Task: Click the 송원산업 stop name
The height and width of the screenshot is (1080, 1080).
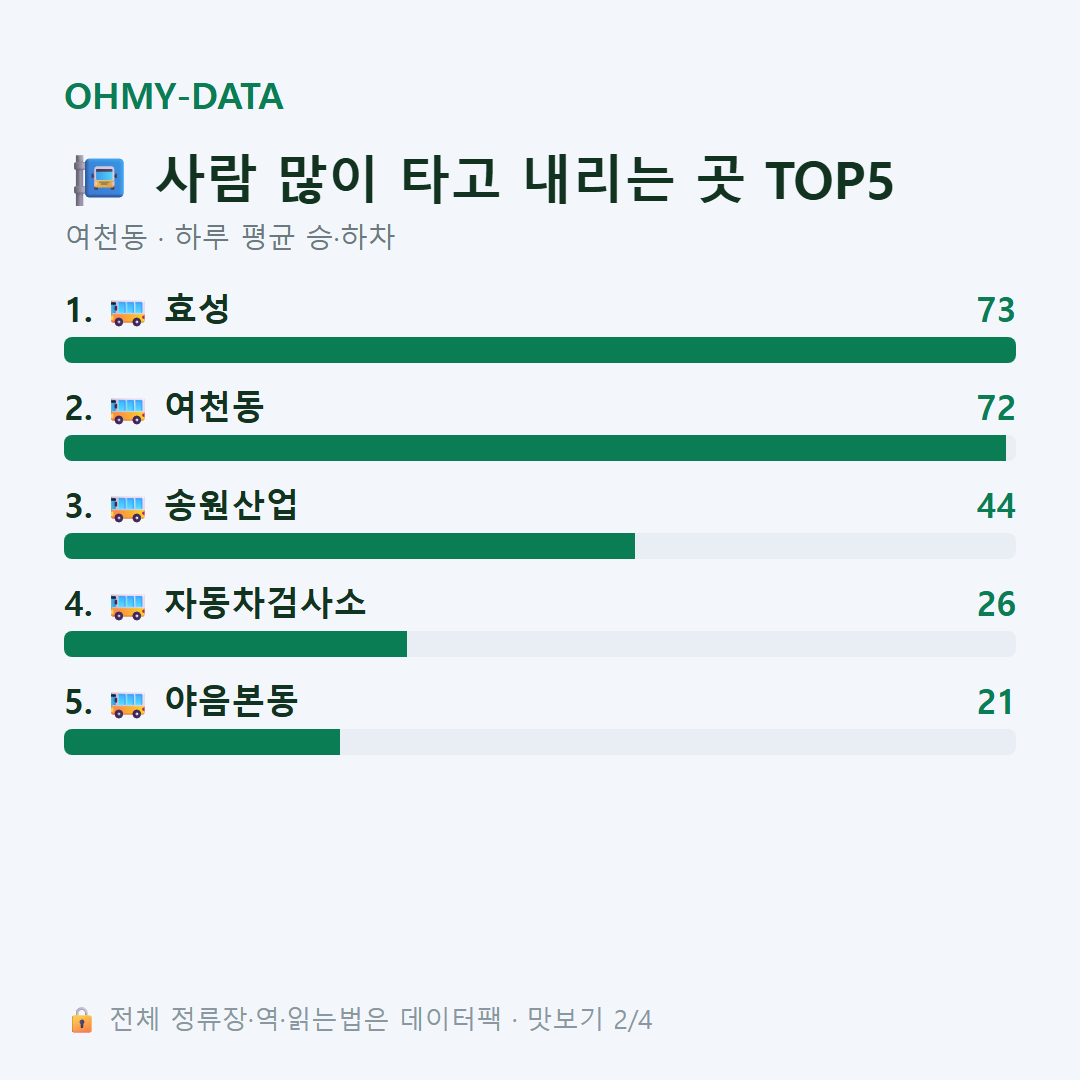Action: pos(231,505)
